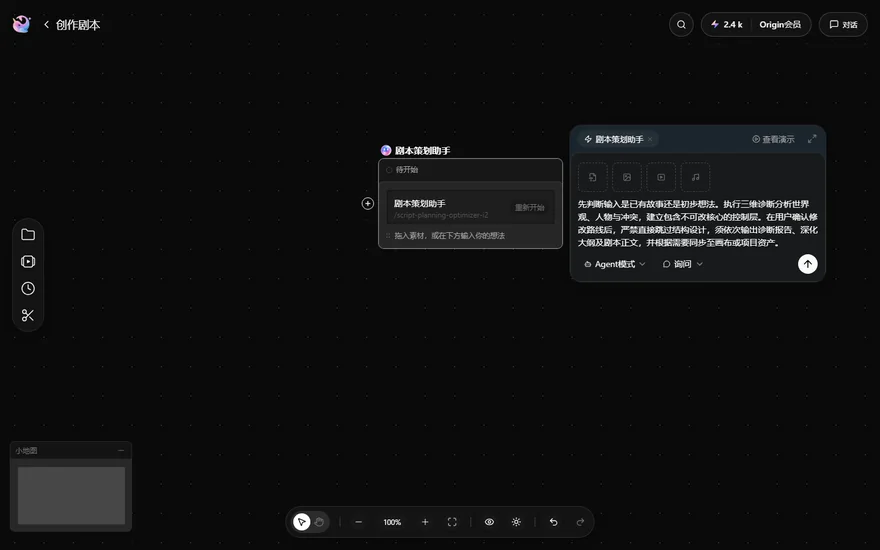Click the round avatar icon beside the node title

pyautogui.click(x=386, y=150)
